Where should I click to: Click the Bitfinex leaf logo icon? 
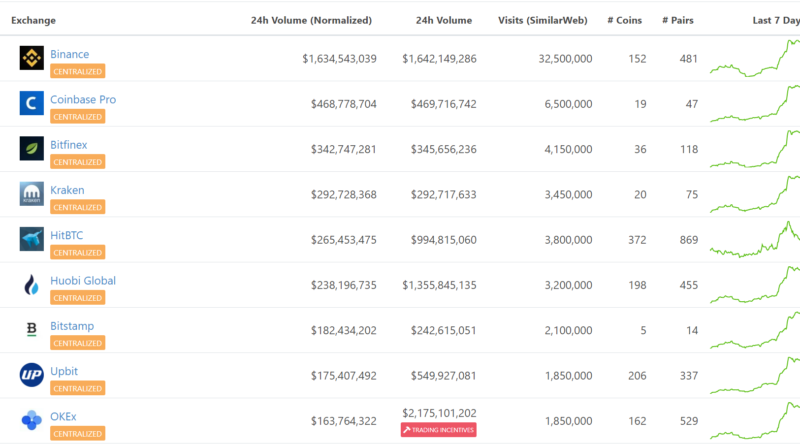(x=32, y=149)
